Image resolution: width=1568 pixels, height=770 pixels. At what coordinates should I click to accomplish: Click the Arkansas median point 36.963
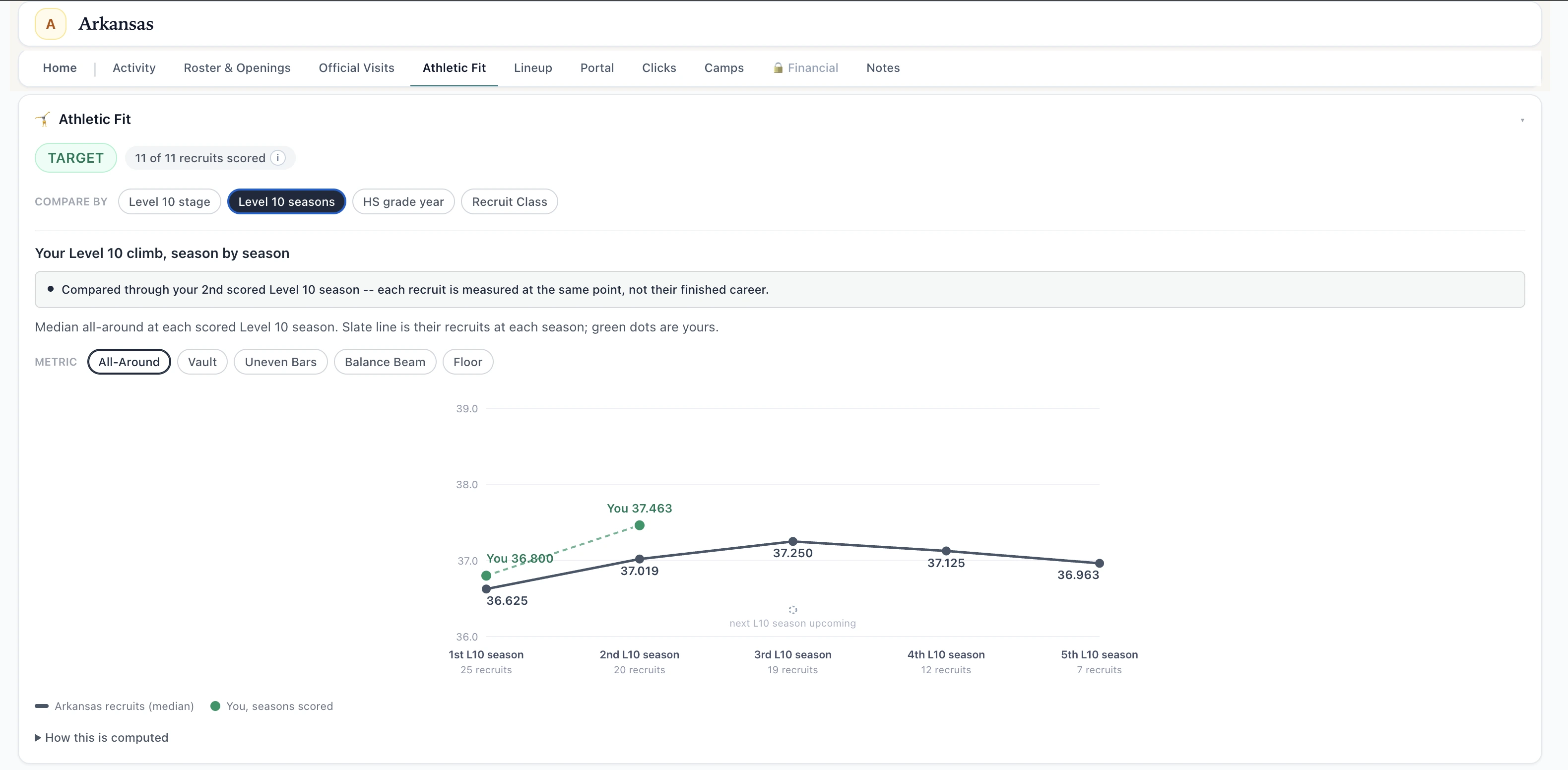pos(1099,563)
